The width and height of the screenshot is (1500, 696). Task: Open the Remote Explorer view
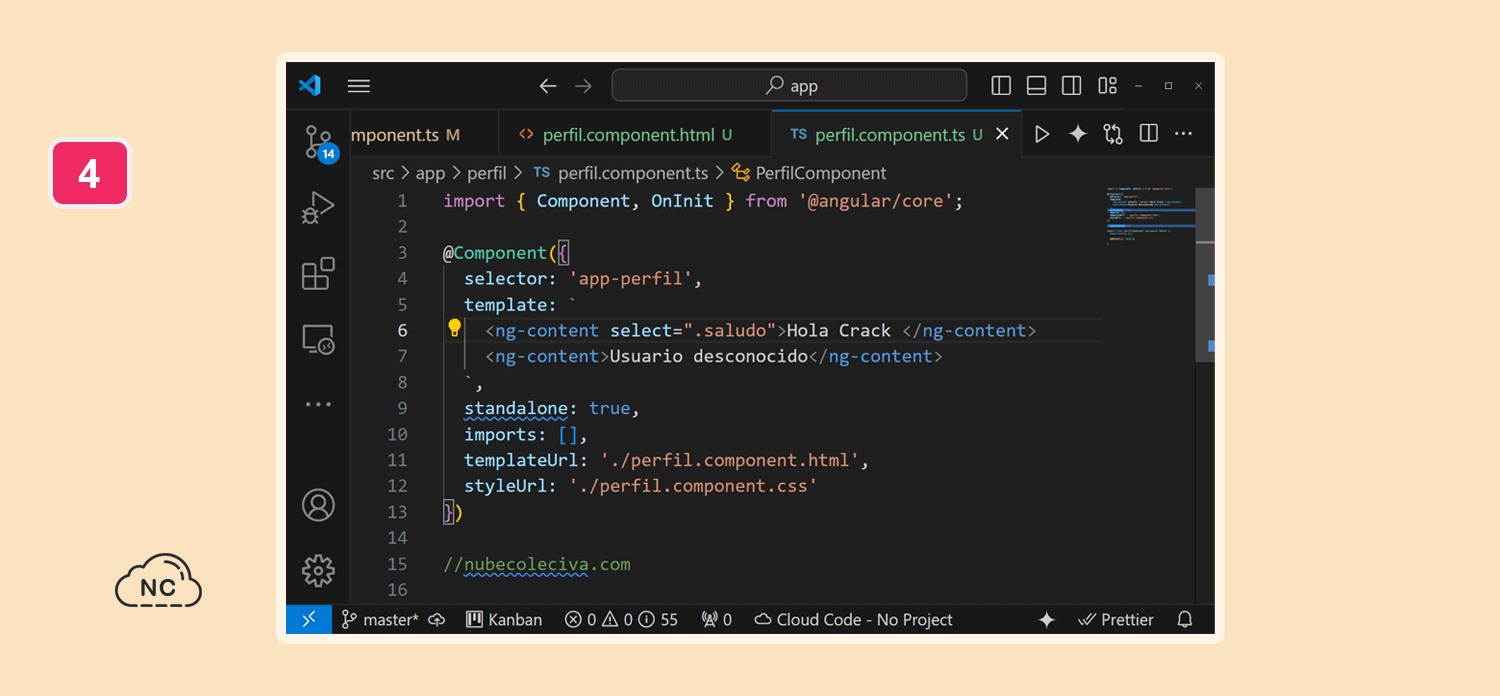[x=318, y=340]
